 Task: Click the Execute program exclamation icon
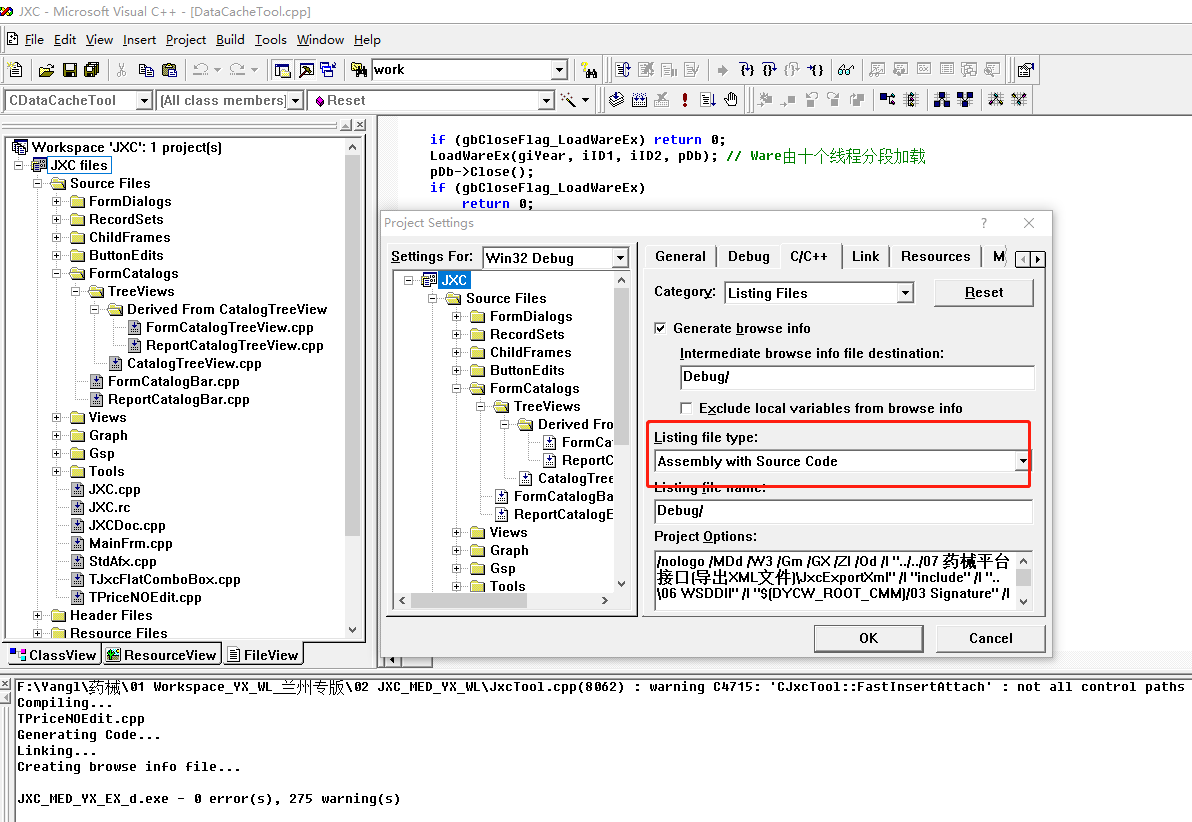pos(685,100)
